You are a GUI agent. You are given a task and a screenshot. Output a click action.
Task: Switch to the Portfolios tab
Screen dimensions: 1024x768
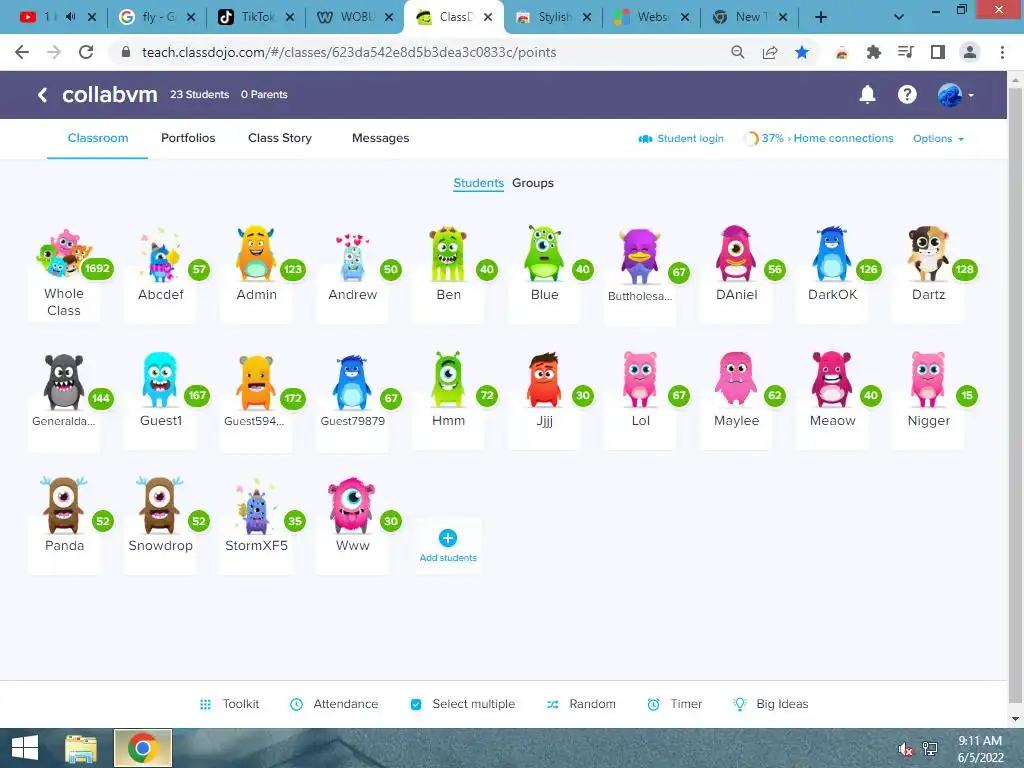click(x=188, y=138)
